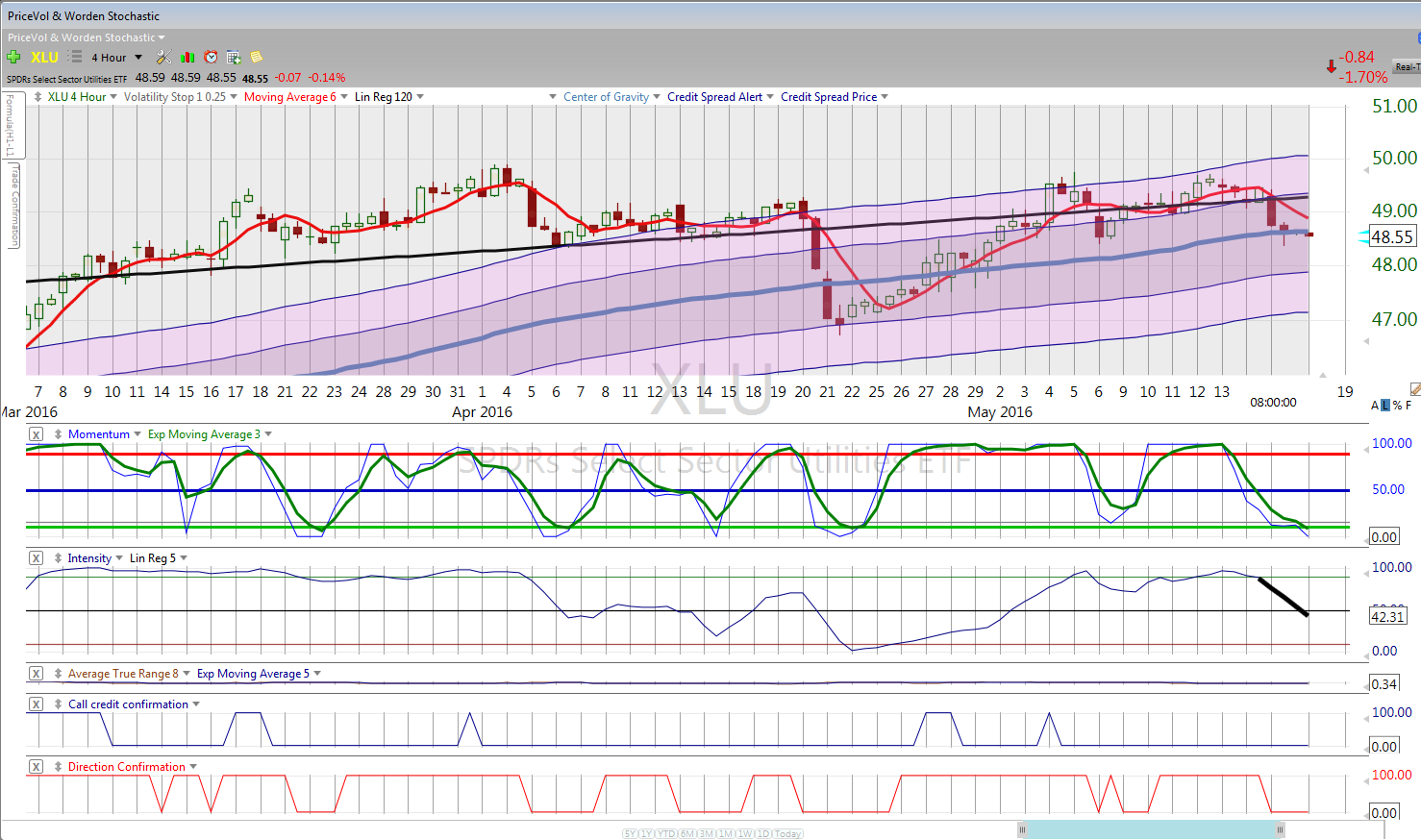Jump chart to Today
The height and width of the screenshot is (840, 1421).
[787, 834]
